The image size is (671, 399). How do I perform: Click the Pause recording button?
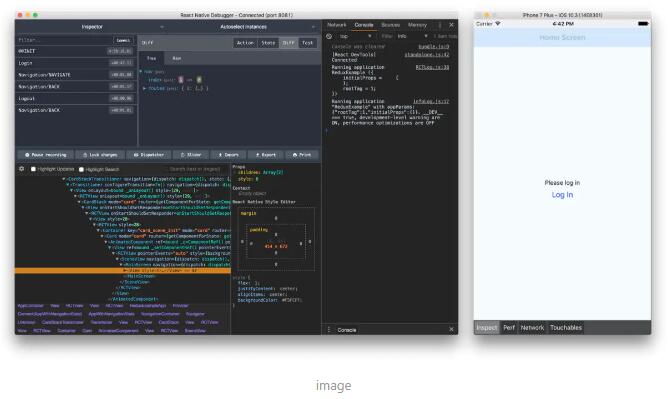(46, 155)
